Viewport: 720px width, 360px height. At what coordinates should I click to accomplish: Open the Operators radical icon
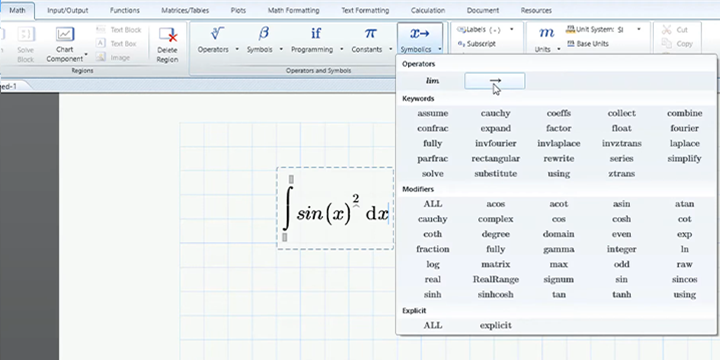coord(217,34)
